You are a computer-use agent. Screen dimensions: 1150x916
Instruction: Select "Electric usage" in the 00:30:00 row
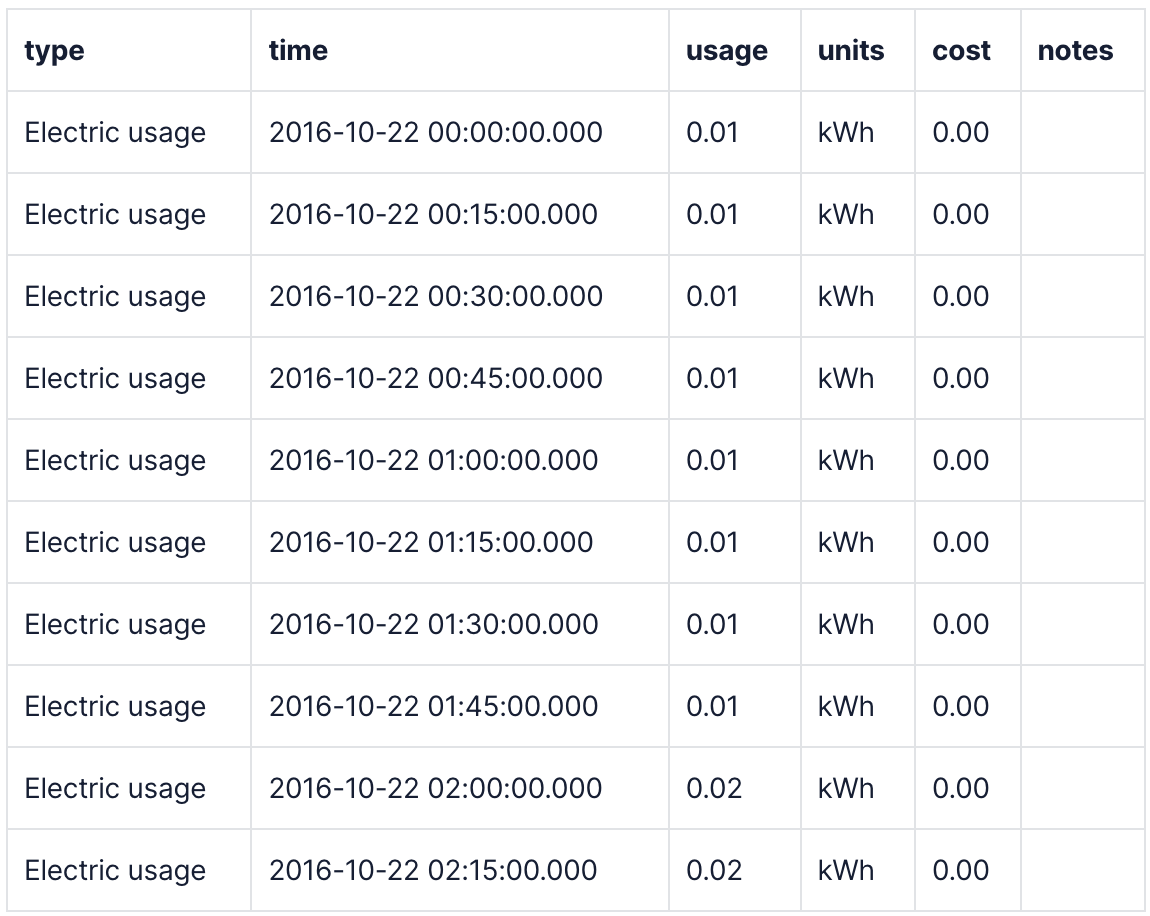point(115,297)
